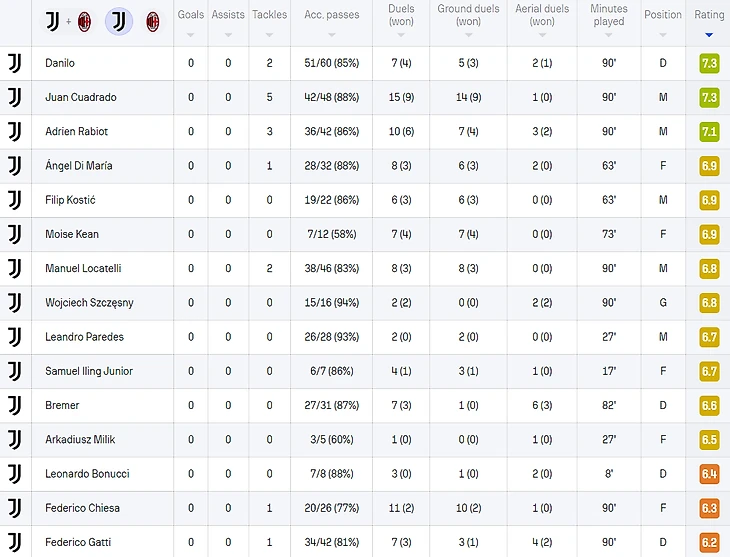
Task: Click Federico Gatti's orange 6.2 rating badge
Action: click(709, 542)
